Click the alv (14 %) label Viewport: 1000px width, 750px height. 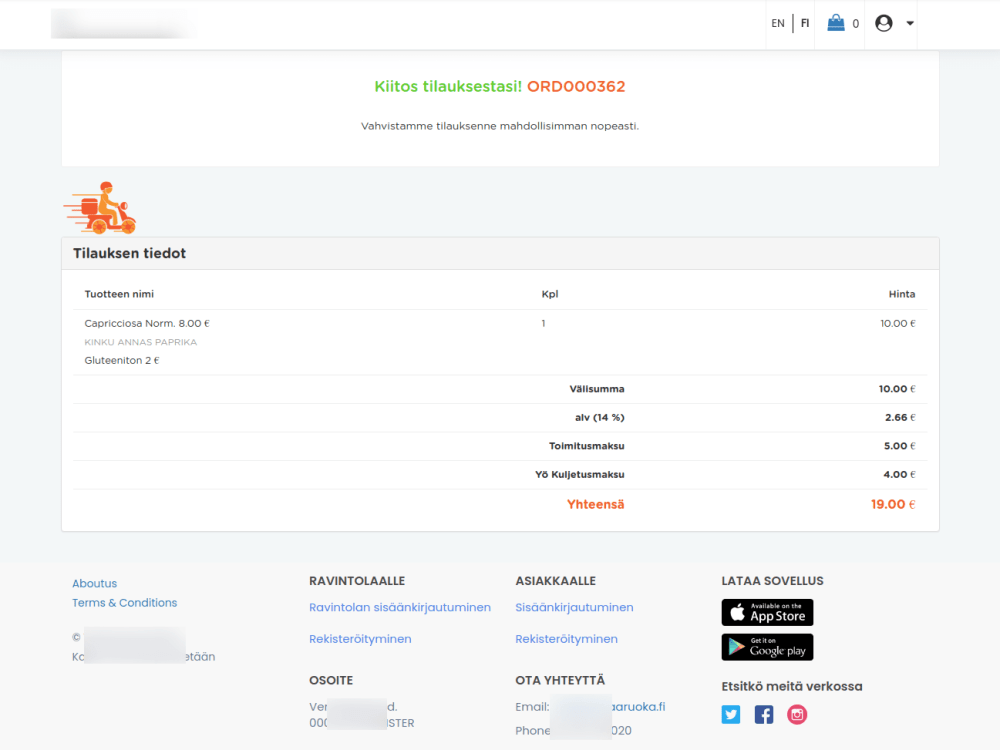coord(599,418)
